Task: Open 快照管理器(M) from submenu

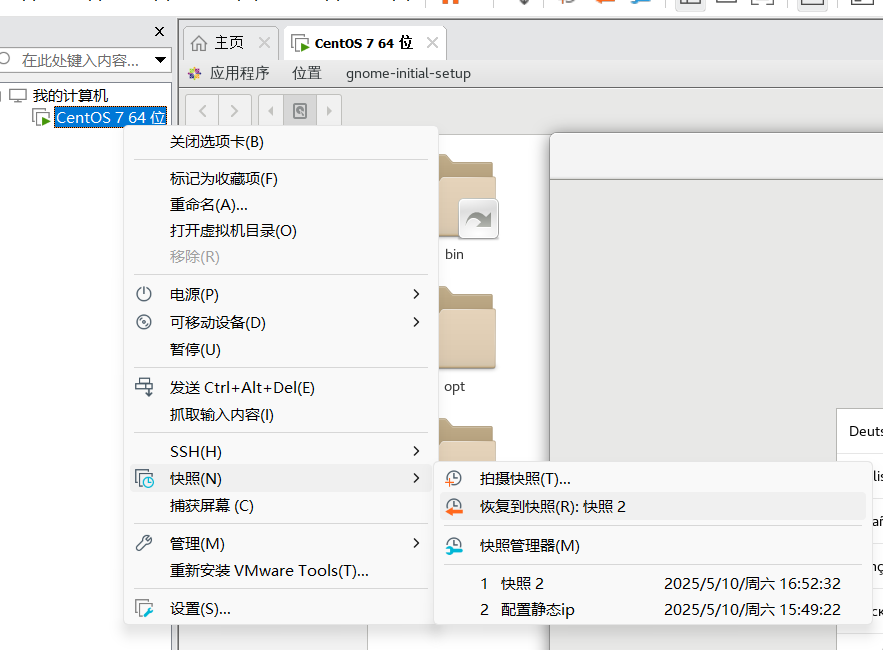Action: 653,546
